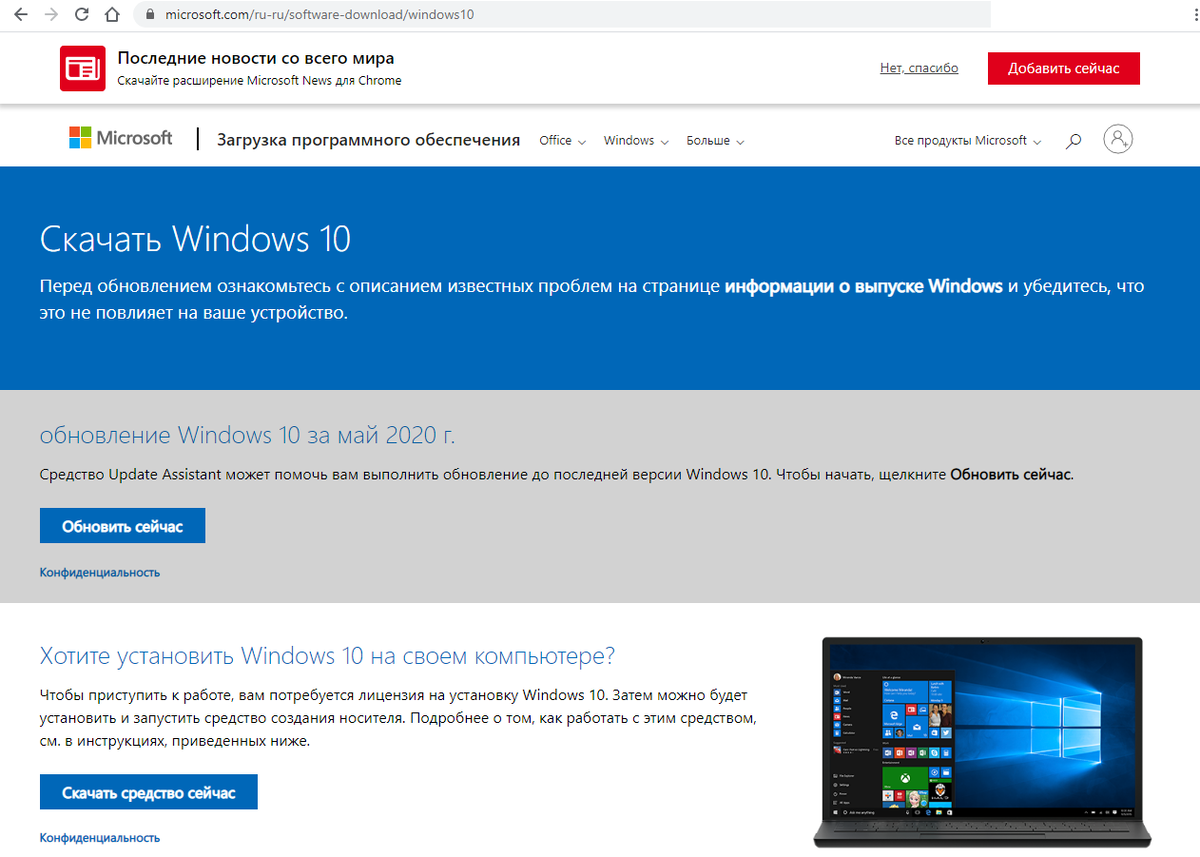Click the padlock site security icon
This screenshot has width=1200, height=857.
pos(150,15)
